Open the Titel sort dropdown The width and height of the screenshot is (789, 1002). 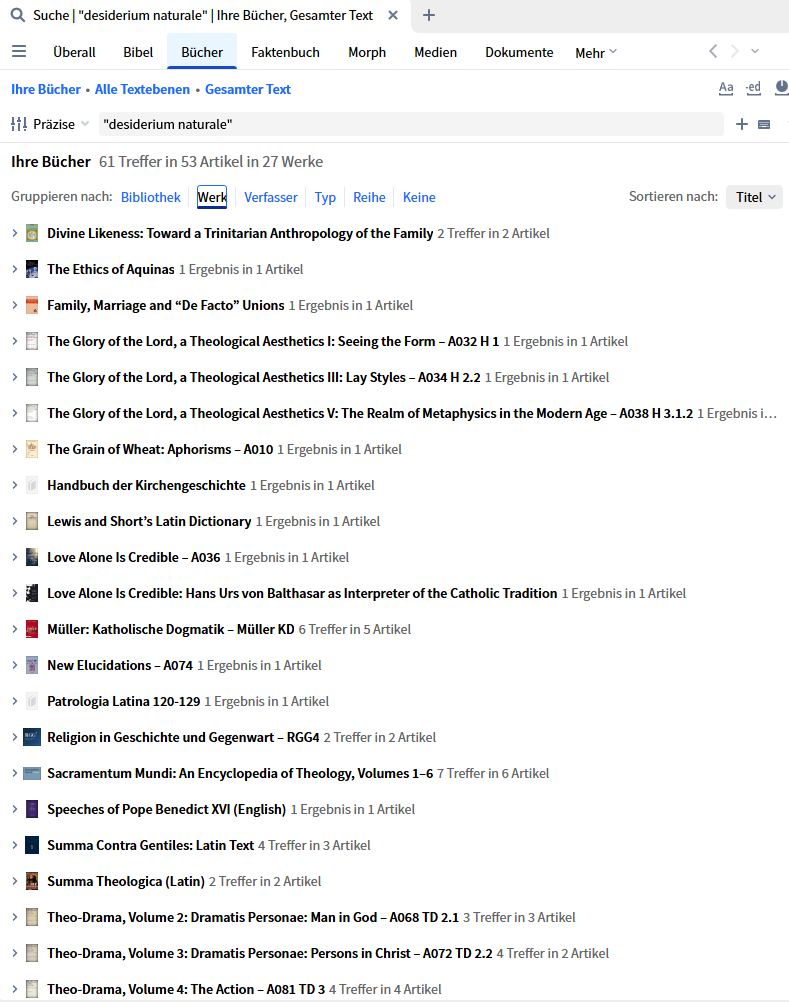click(755, 197)
